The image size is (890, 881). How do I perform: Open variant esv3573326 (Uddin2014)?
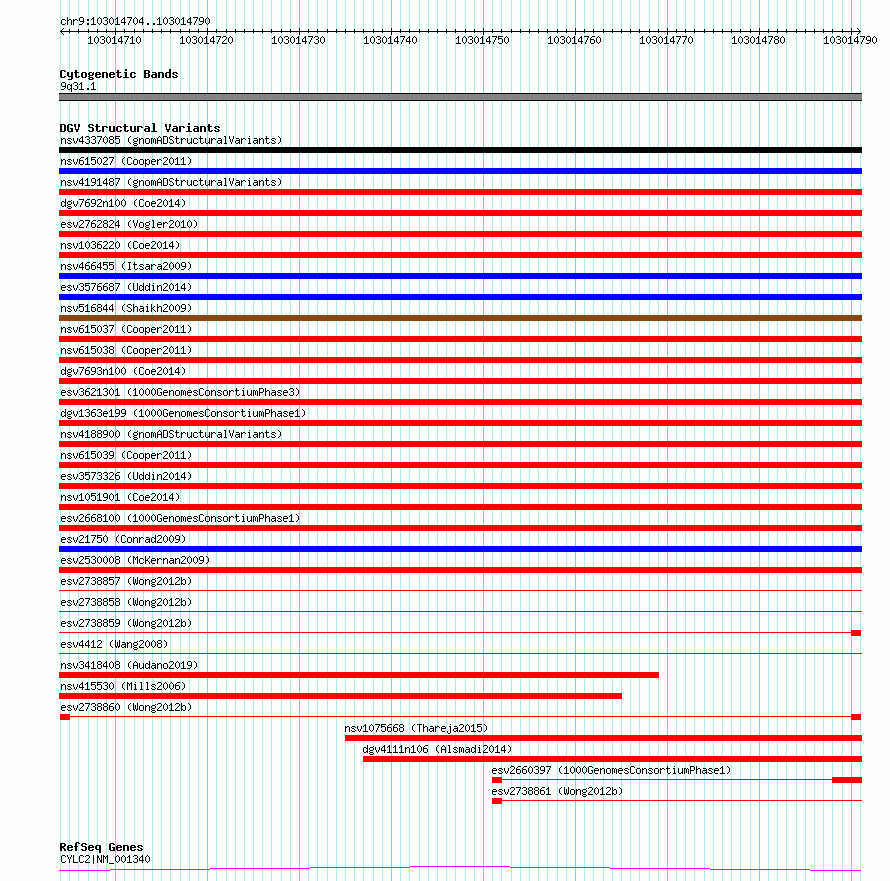pos(126,476)
